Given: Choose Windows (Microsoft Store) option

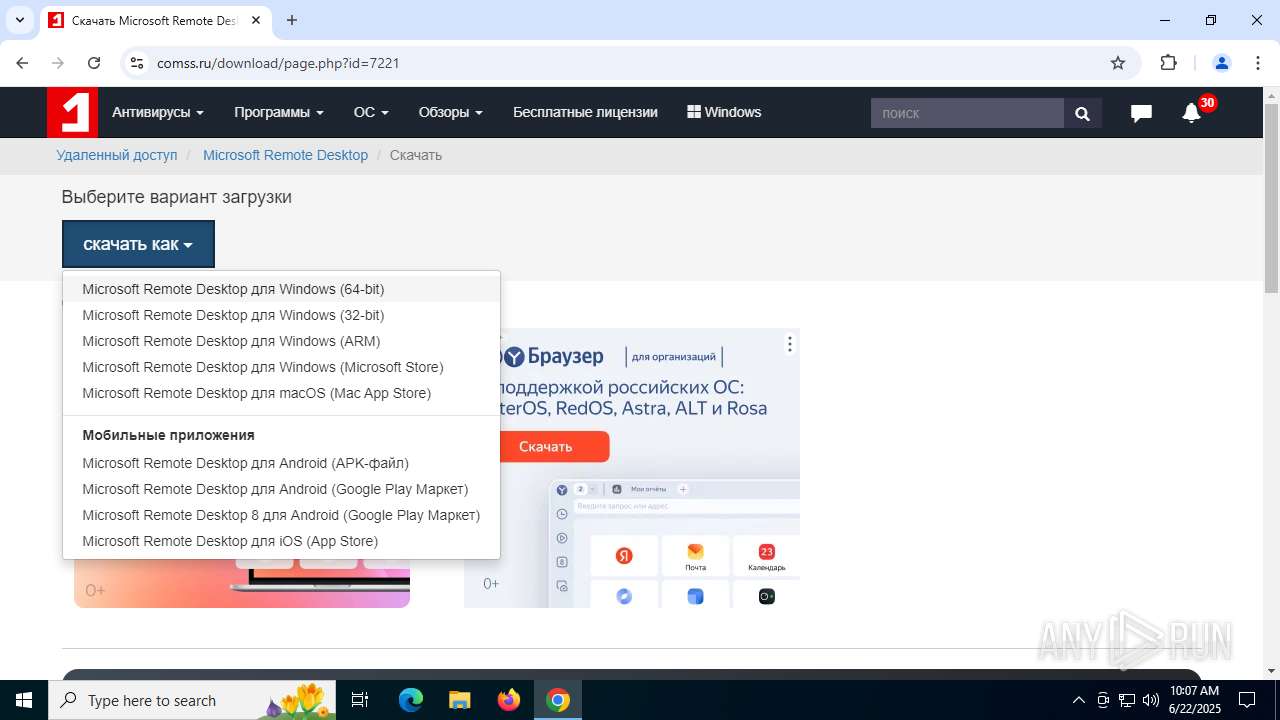Looking at the screenshot, I should [281, 367].
